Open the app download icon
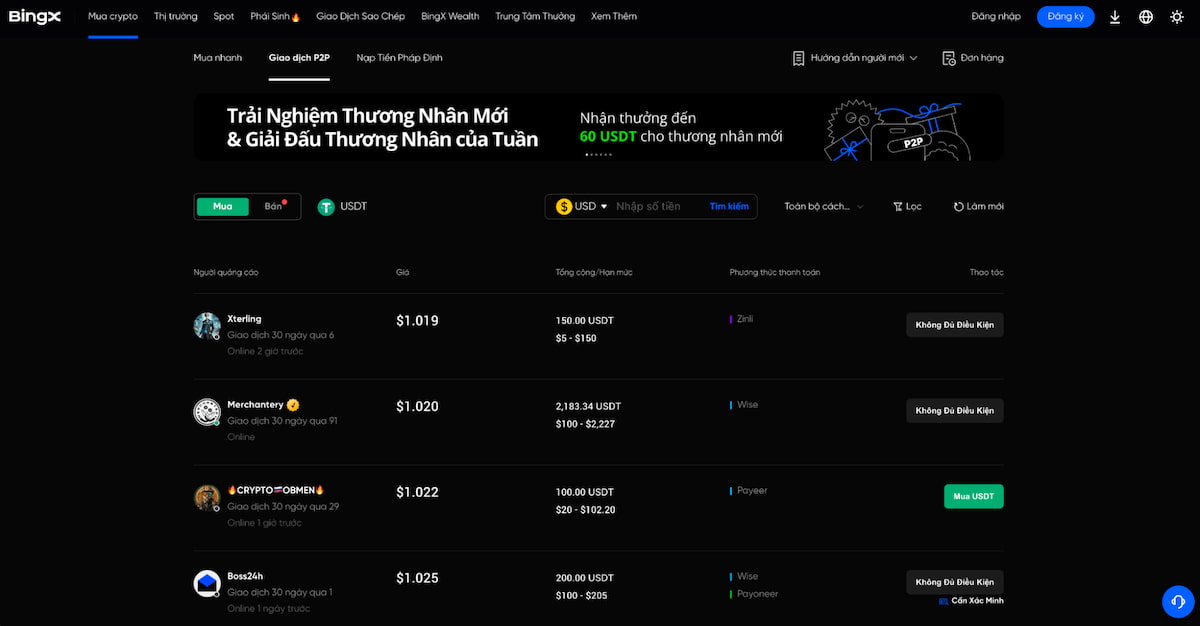 coord(1115,17)
